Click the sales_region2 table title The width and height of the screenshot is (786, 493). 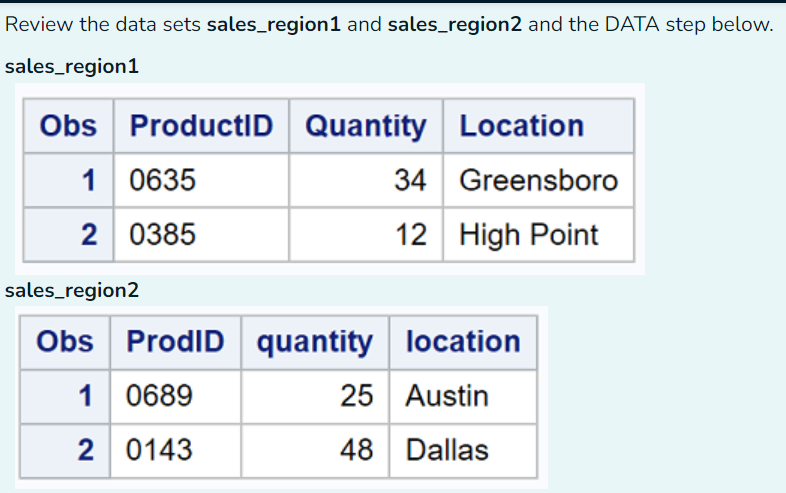(72, 291)
